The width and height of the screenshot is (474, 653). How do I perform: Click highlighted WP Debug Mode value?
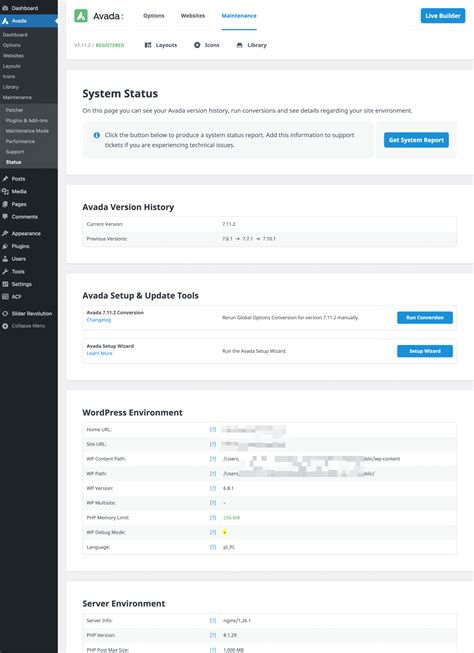coord(225,532)
